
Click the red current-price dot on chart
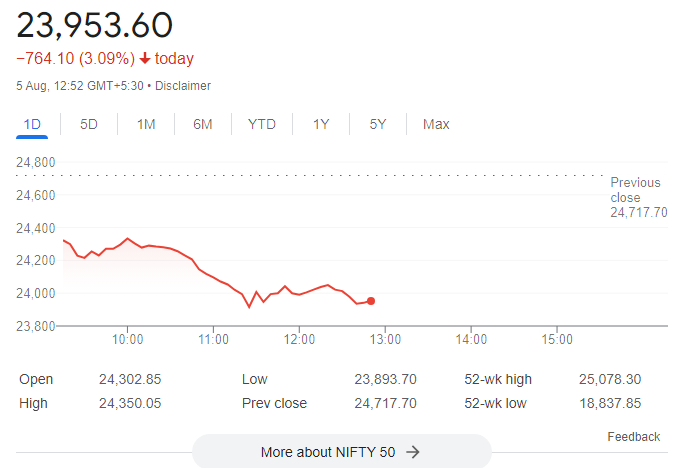click(371, 301)
